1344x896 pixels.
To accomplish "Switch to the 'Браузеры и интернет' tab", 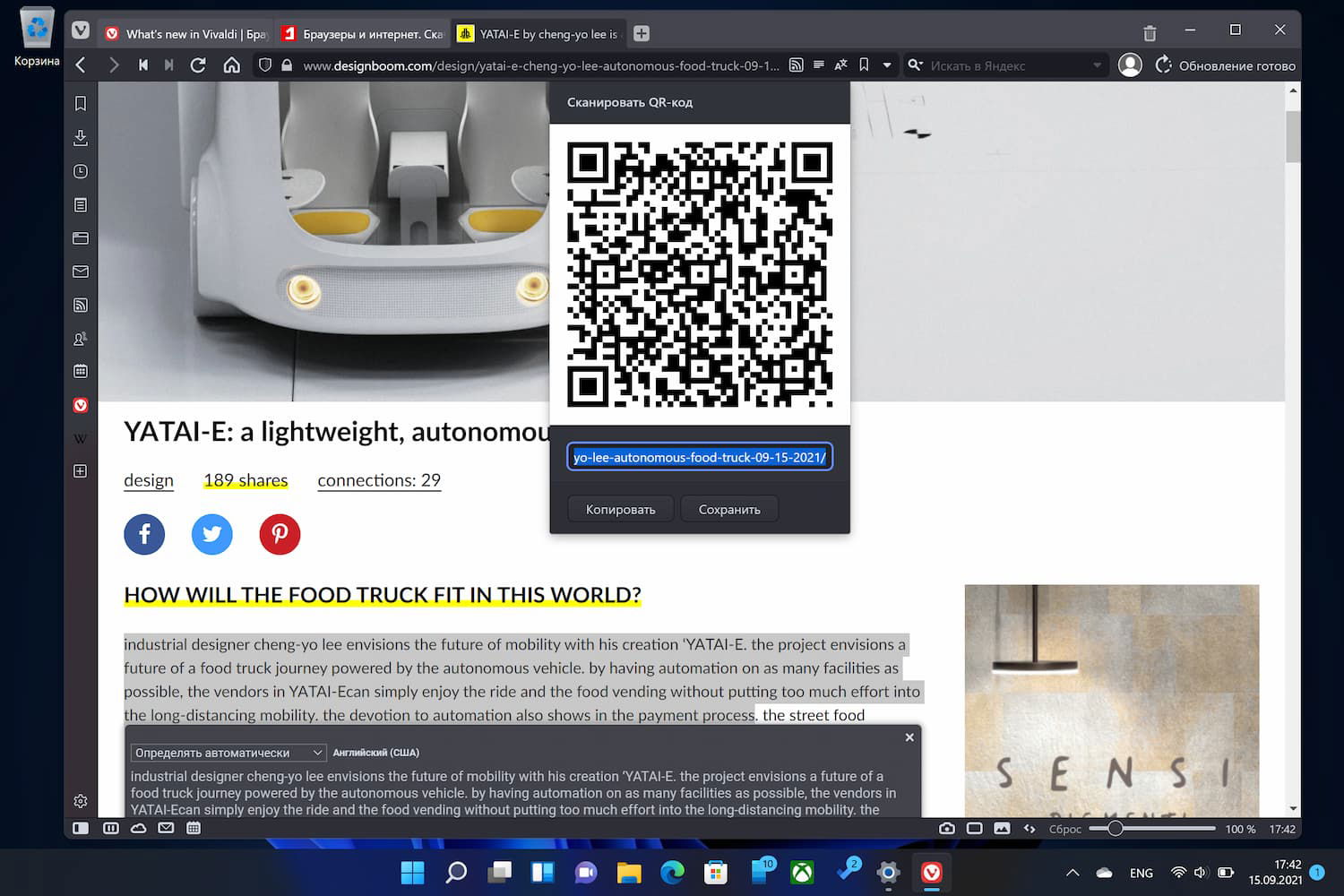I will [x=362, y=33].
